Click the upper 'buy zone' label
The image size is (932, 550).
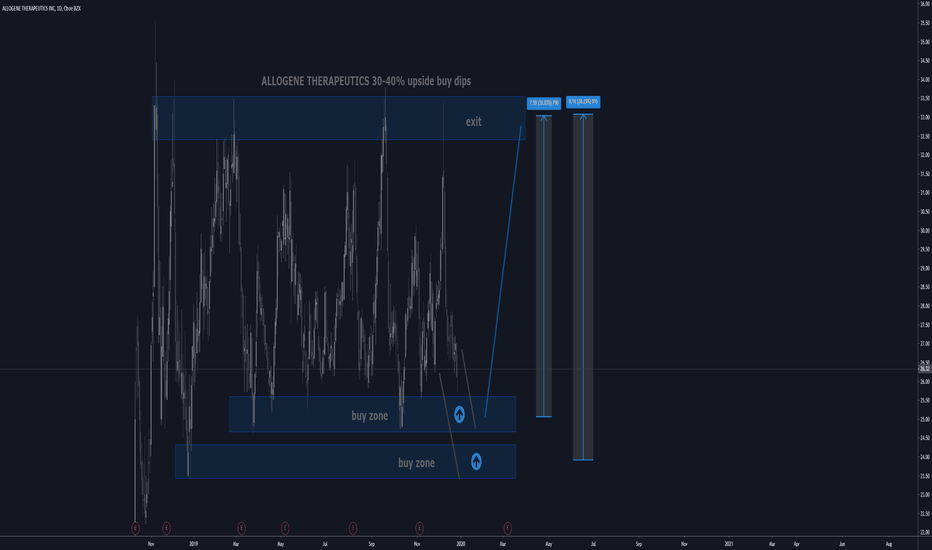pos(370,416)
